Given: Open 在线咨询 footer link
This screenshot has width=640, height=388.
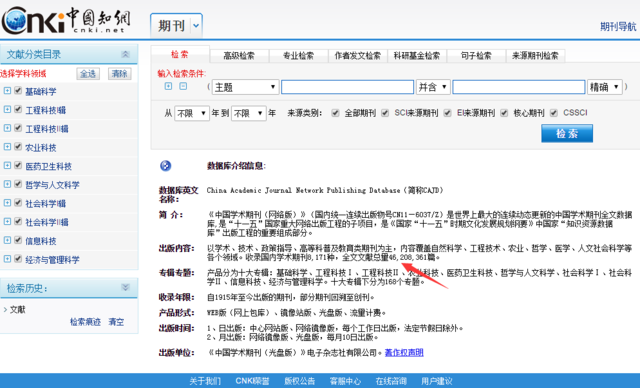Looking at the screenshot, I should pyautogui.click(x=391, y=381).
